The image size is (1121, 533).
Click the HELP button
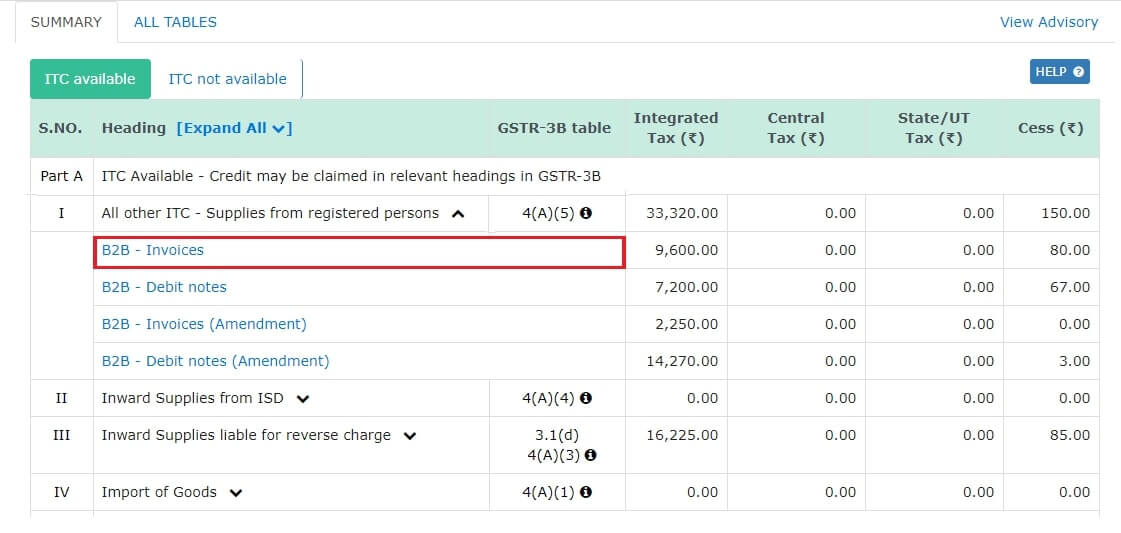1059,72
